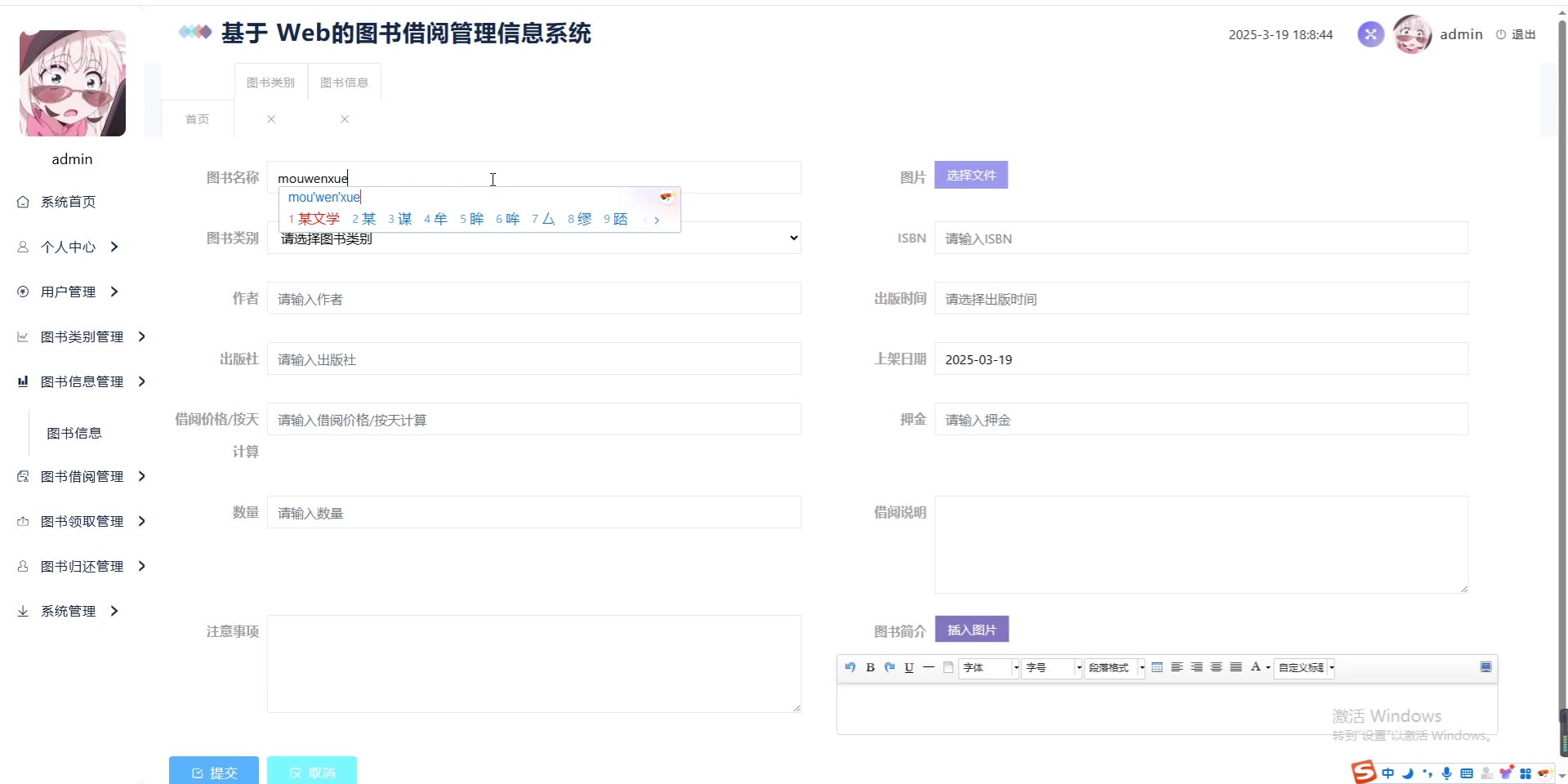Image resolution: width=1568 pixels, height=784 pixels.
Task: Center-align the editor text
Action: click(x=1216, y=667)
